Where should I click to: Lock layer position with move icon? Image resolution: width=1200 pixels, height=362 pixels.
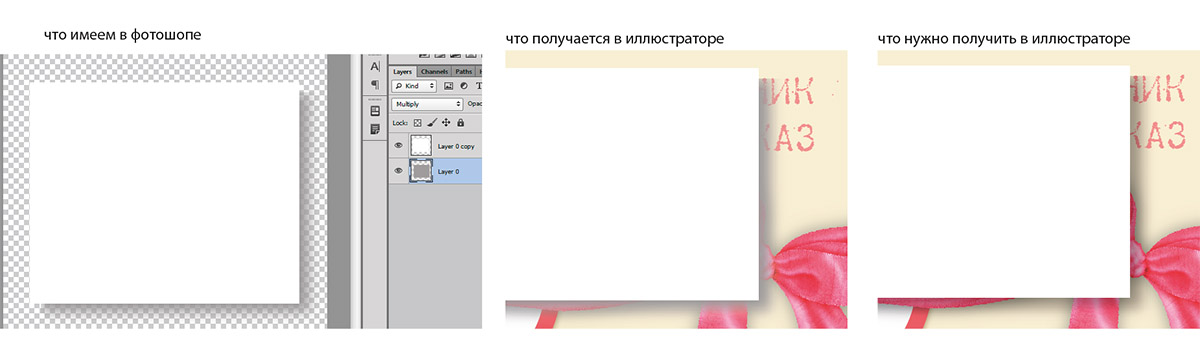pos(445,122)
